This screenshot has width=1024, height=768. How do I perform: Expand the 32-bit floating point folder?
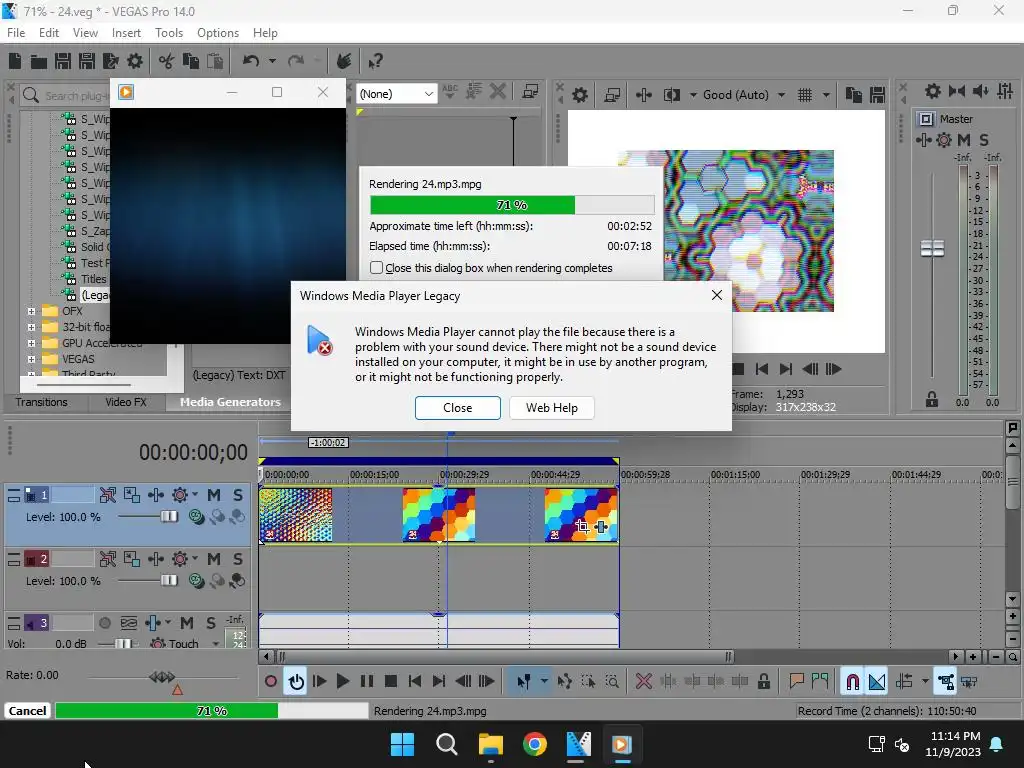(31, 327)
